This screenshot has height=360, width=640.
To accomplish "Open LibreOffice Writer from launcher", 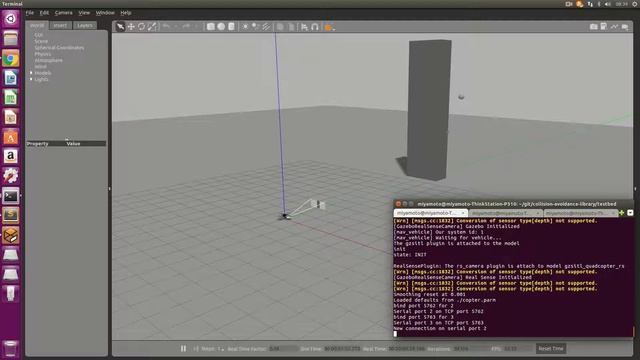I will 11,78.
